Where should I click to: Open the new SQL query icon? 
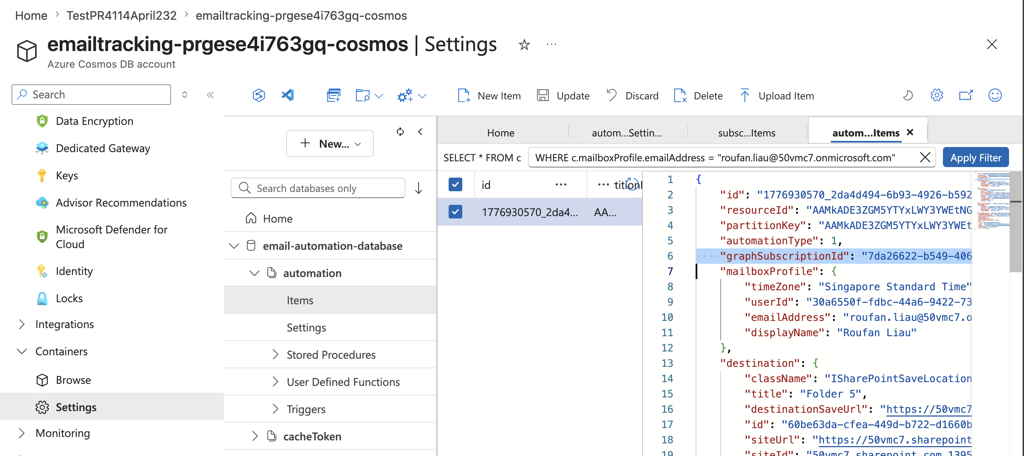point(334,95)
